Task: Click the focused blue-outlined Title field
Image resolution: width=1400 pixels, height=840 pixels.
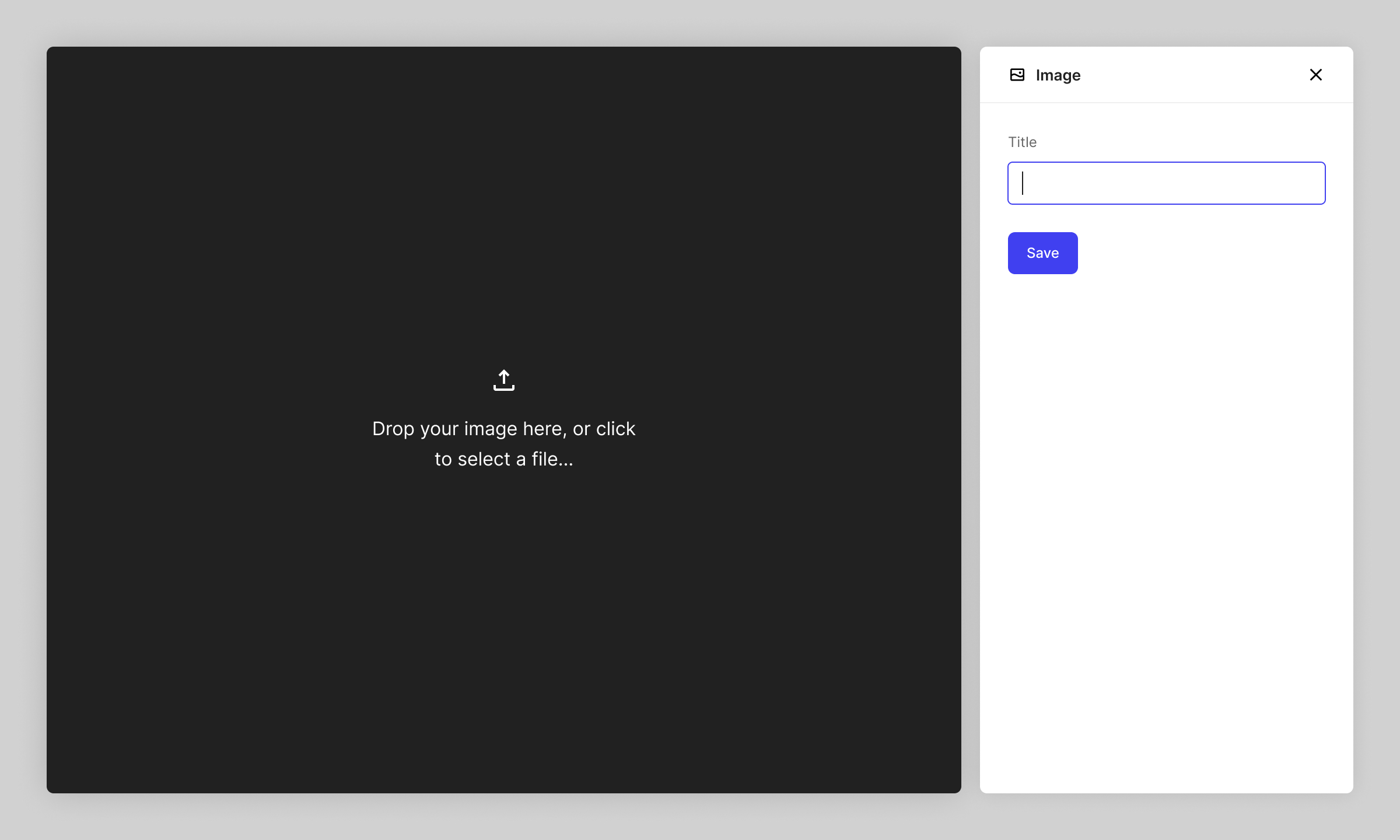Action: (1166, 183)
